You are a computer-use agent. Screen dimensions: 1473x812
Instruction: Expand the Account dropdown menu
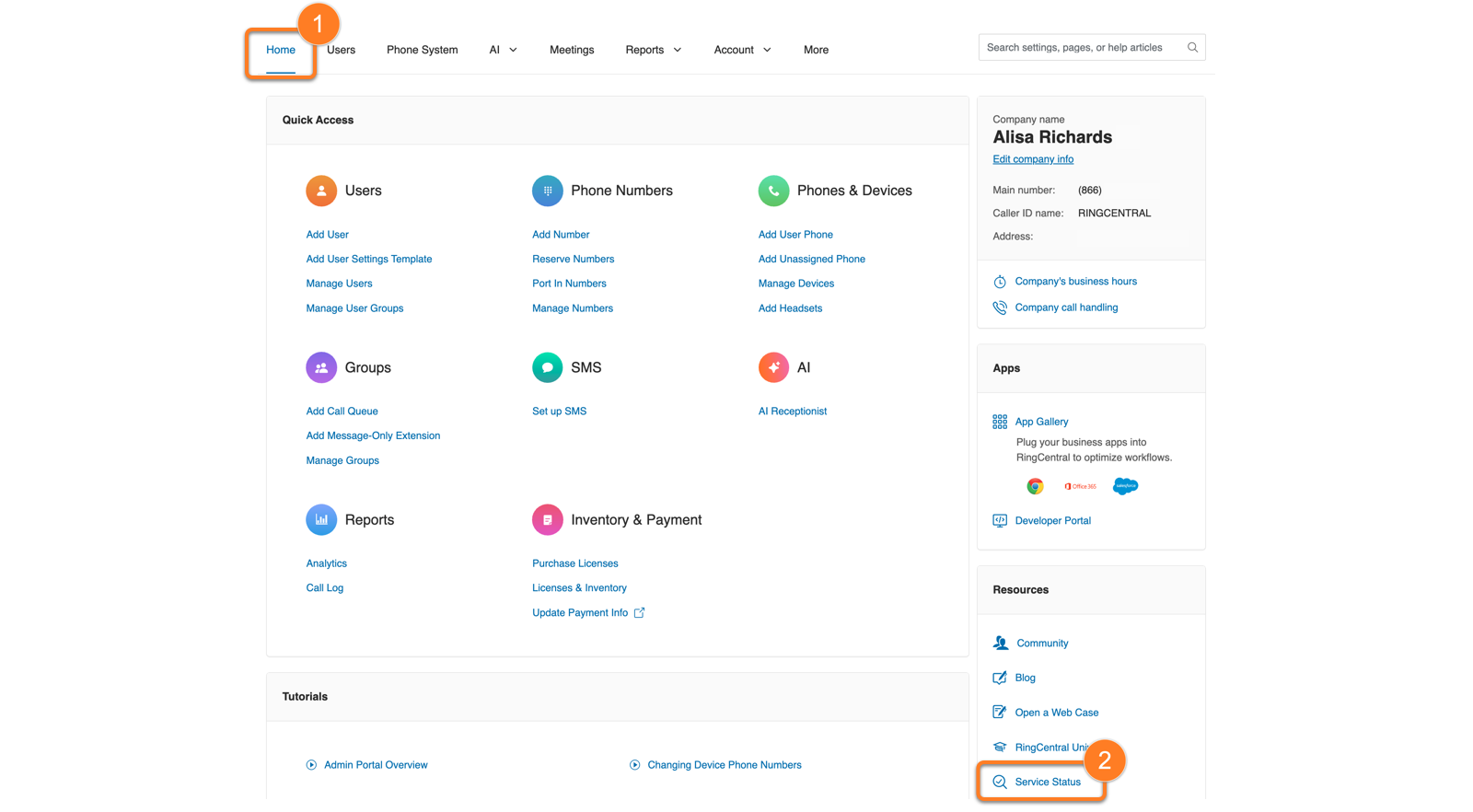742,50
